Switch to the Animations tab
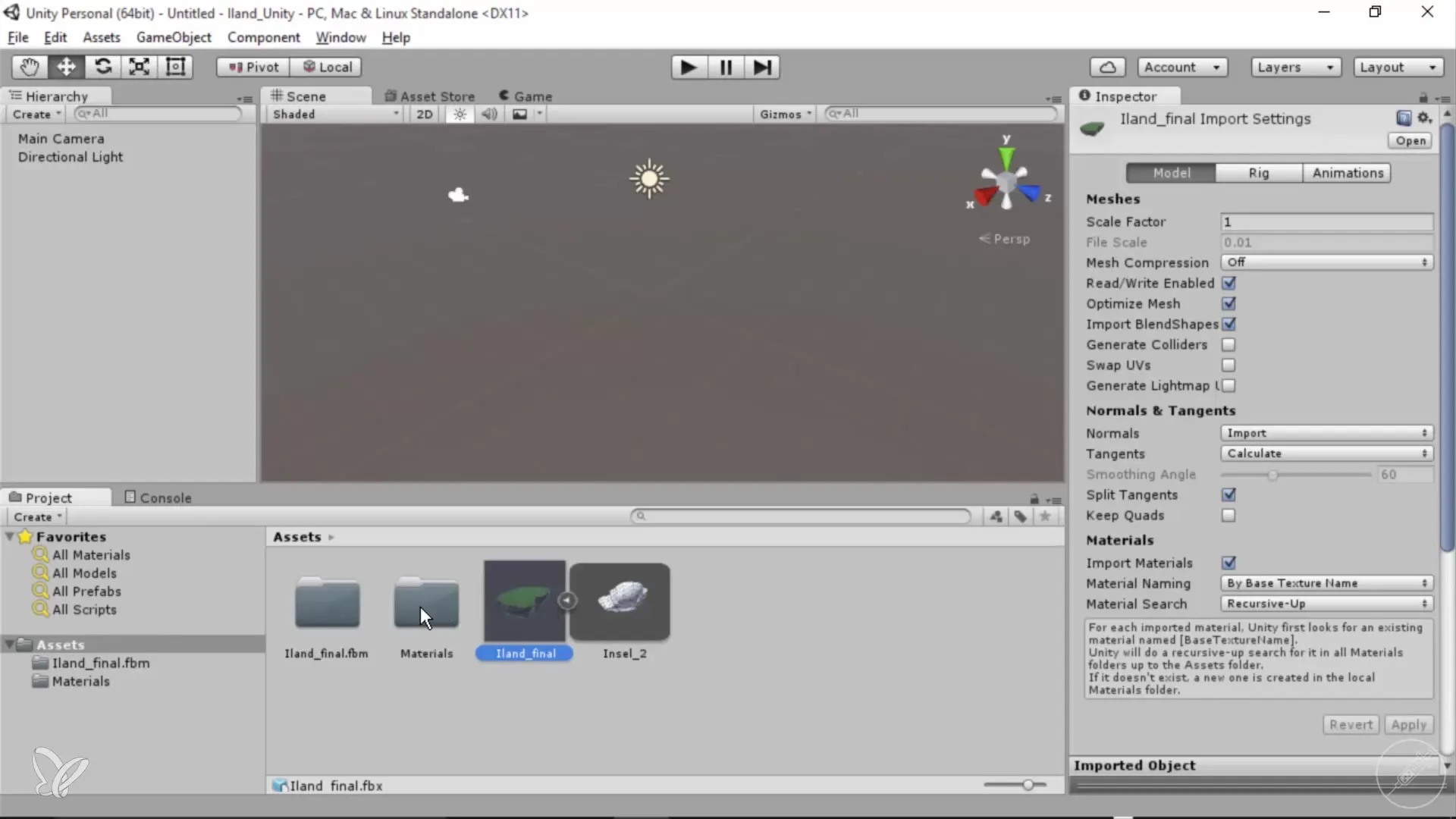The image size is (1456, 819). click(x=1348, y=173)
